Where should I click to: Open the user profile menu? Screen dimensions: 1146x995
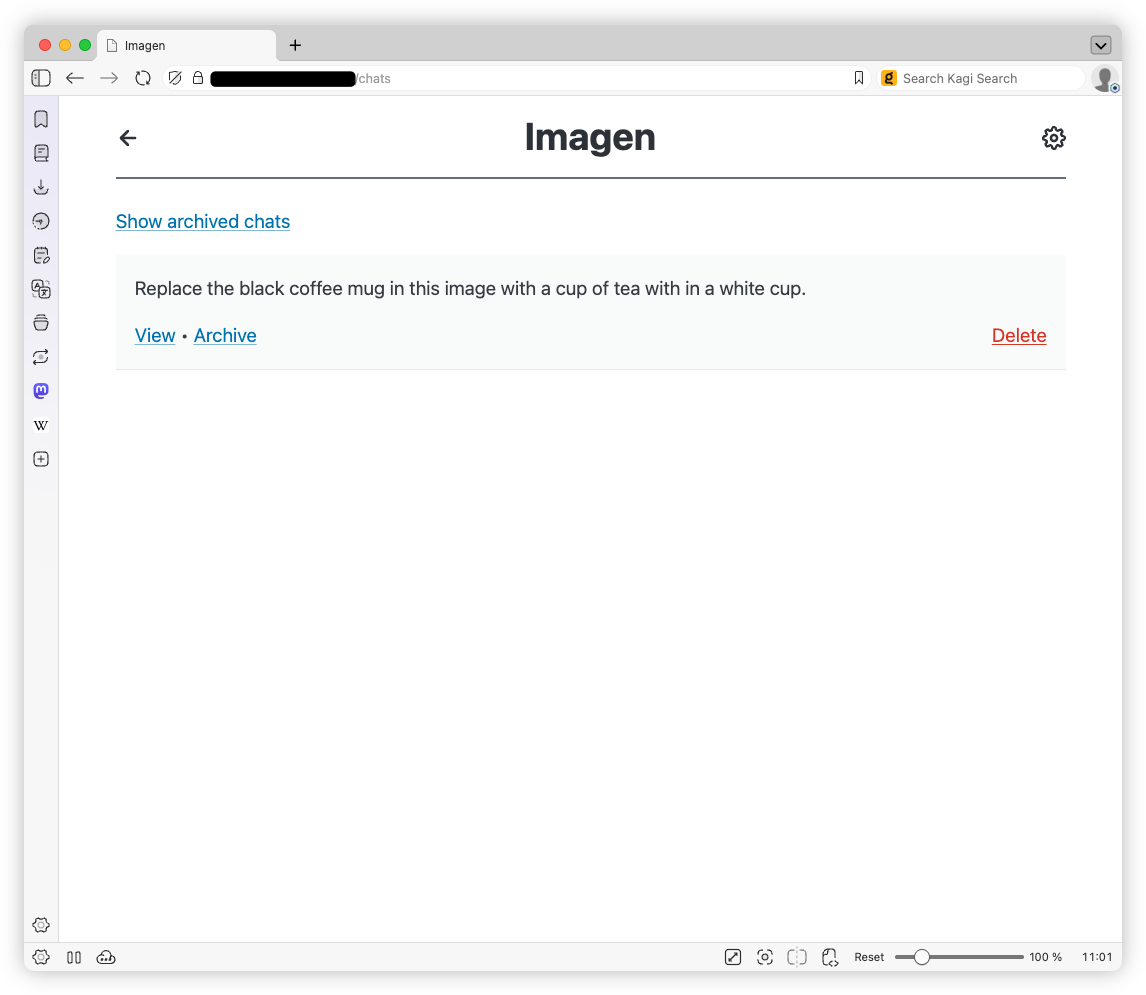(x=1104, y=78)
